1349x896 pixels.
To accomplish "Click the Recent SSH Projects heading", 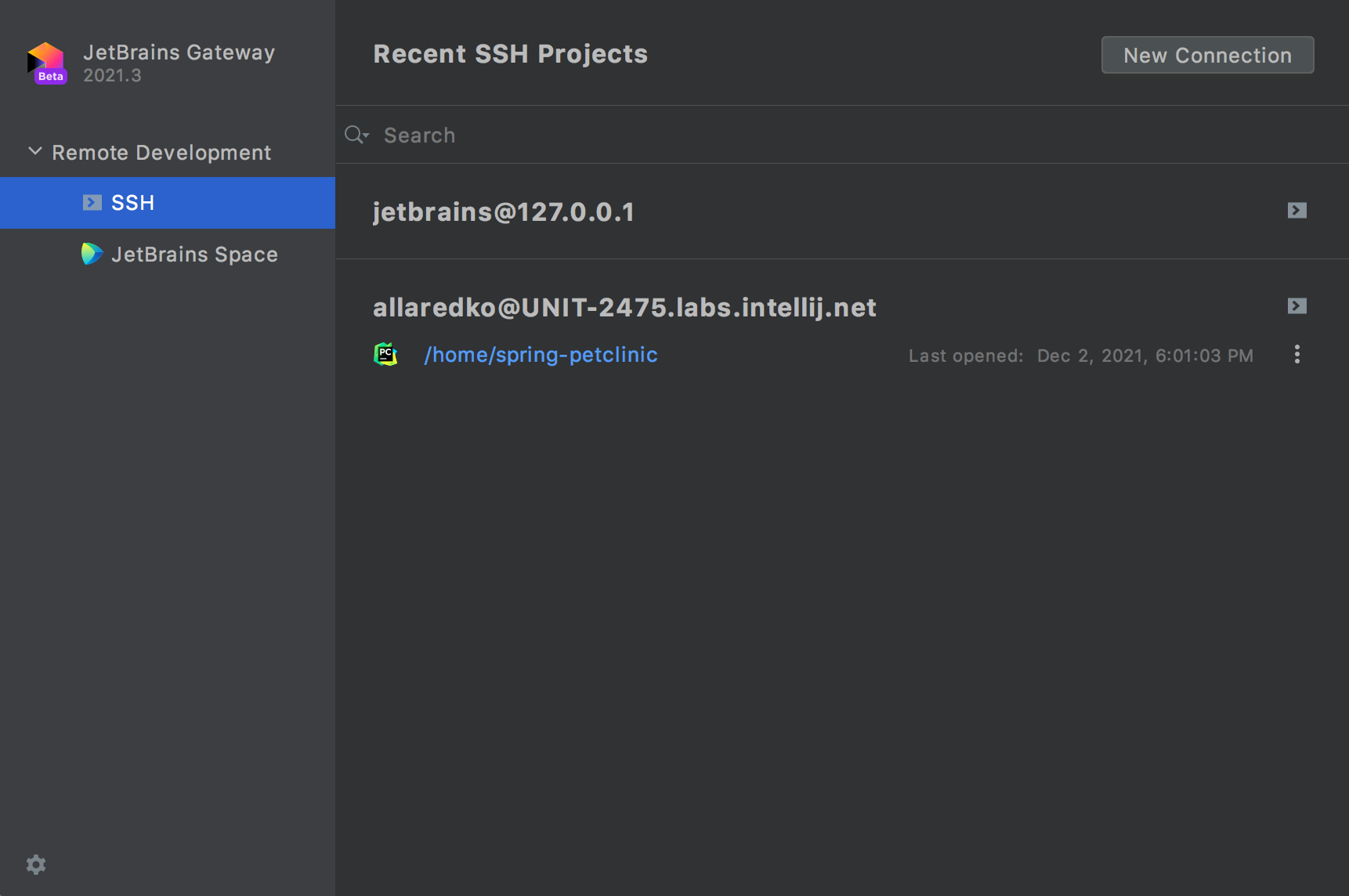I will (510, 54).
